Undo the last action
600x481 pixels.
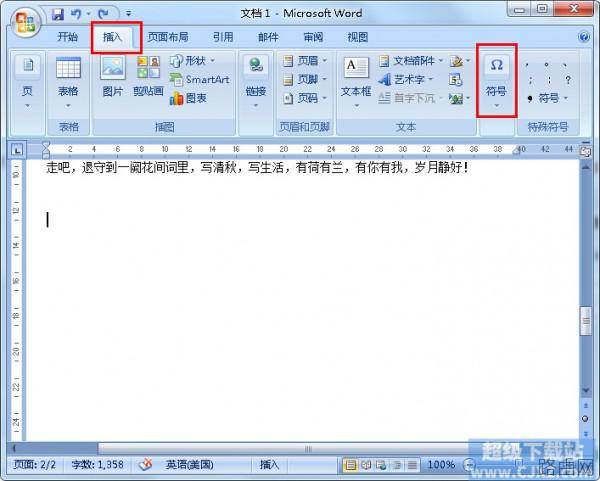[76, 15]
